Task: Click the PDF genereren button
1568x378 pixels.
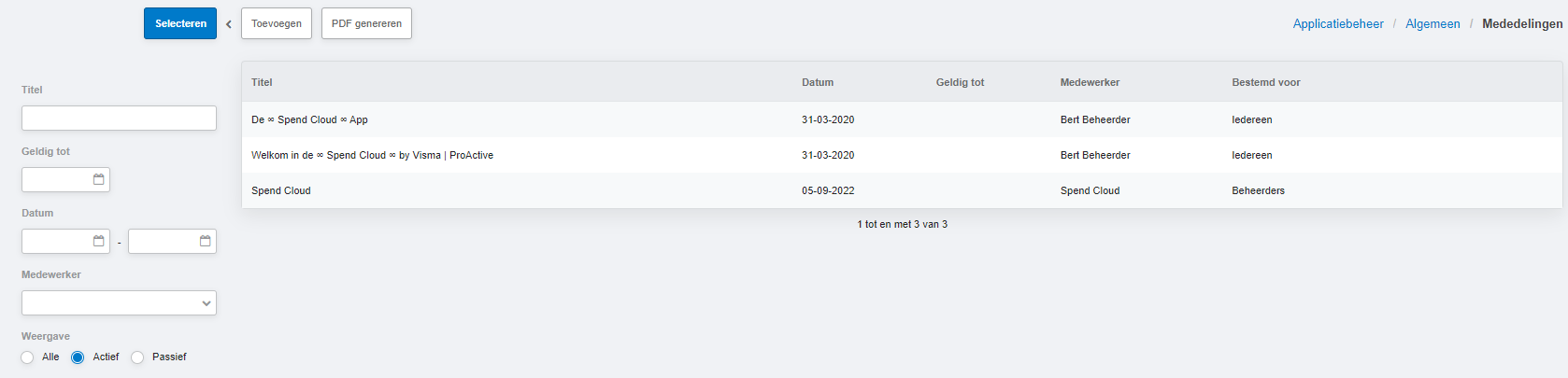Action: 366,23
